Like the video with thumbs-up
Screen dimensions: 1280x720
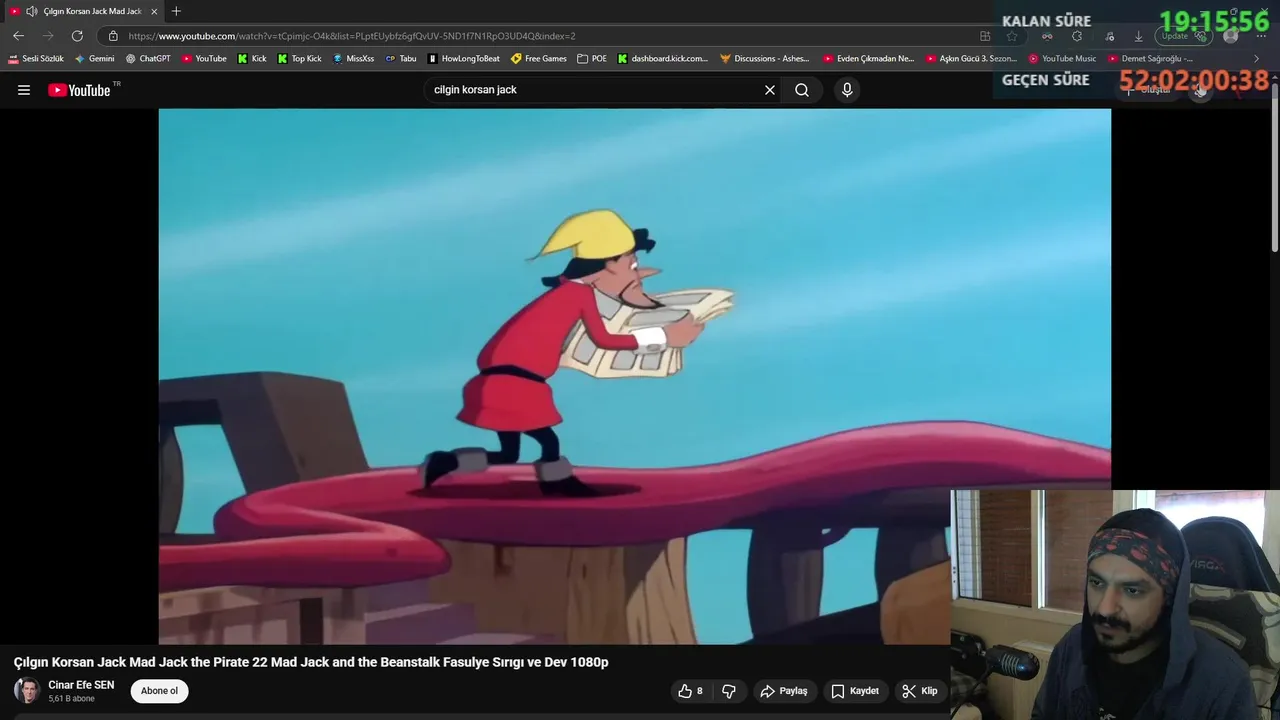click(x=690, y=691)
